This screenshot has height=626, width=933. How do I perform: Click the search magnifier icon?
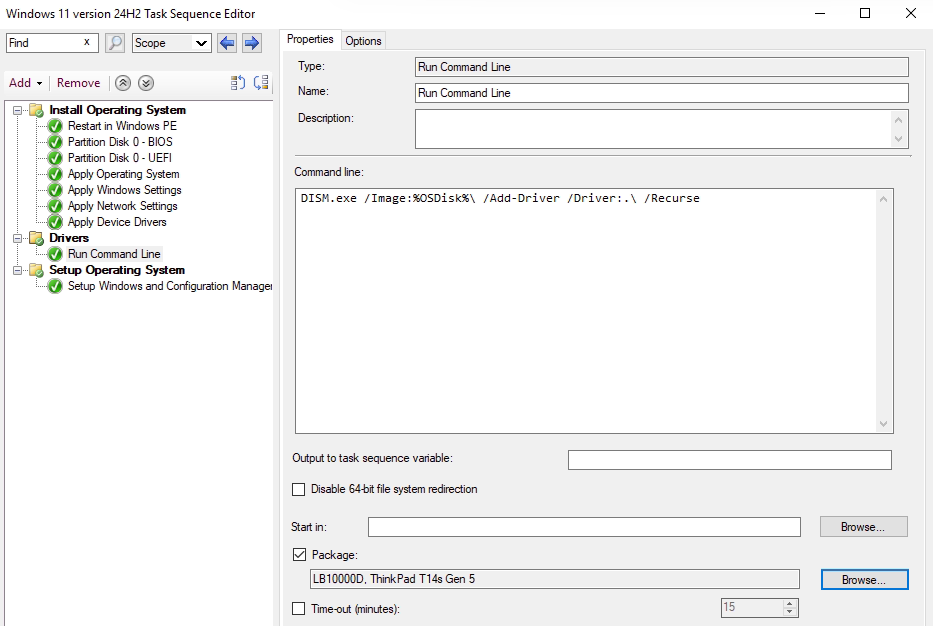pos(114,43)
